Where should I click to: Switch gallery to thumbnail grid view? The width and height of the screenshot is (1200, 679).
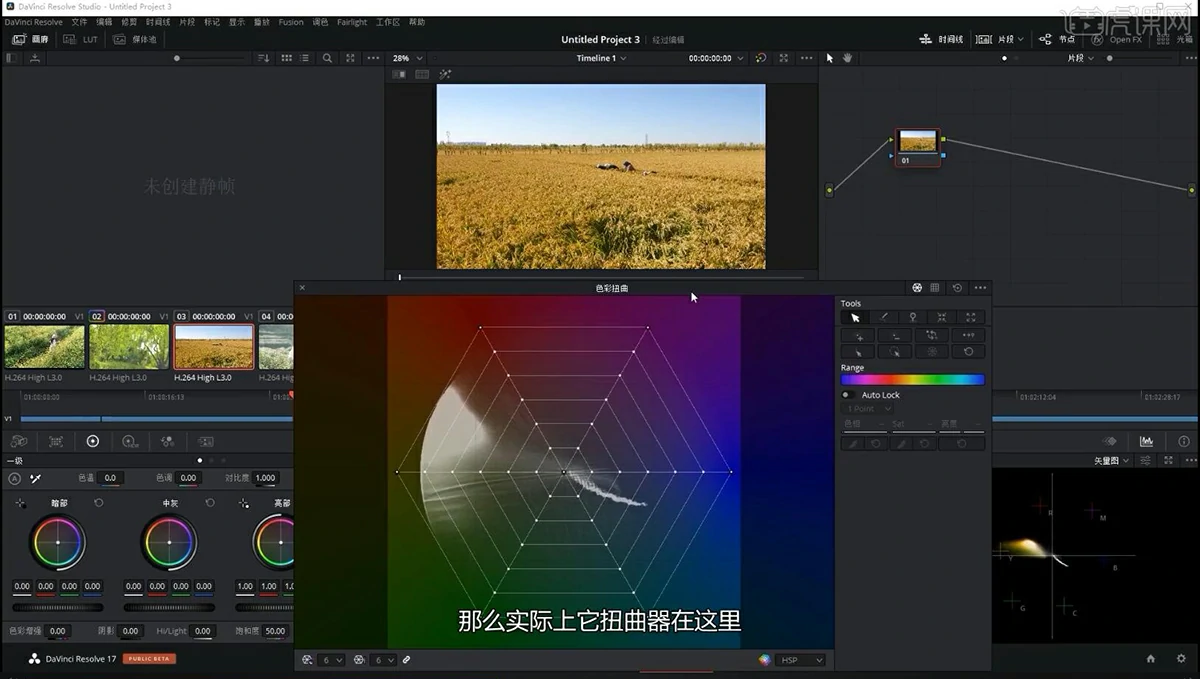click(286, 58)
